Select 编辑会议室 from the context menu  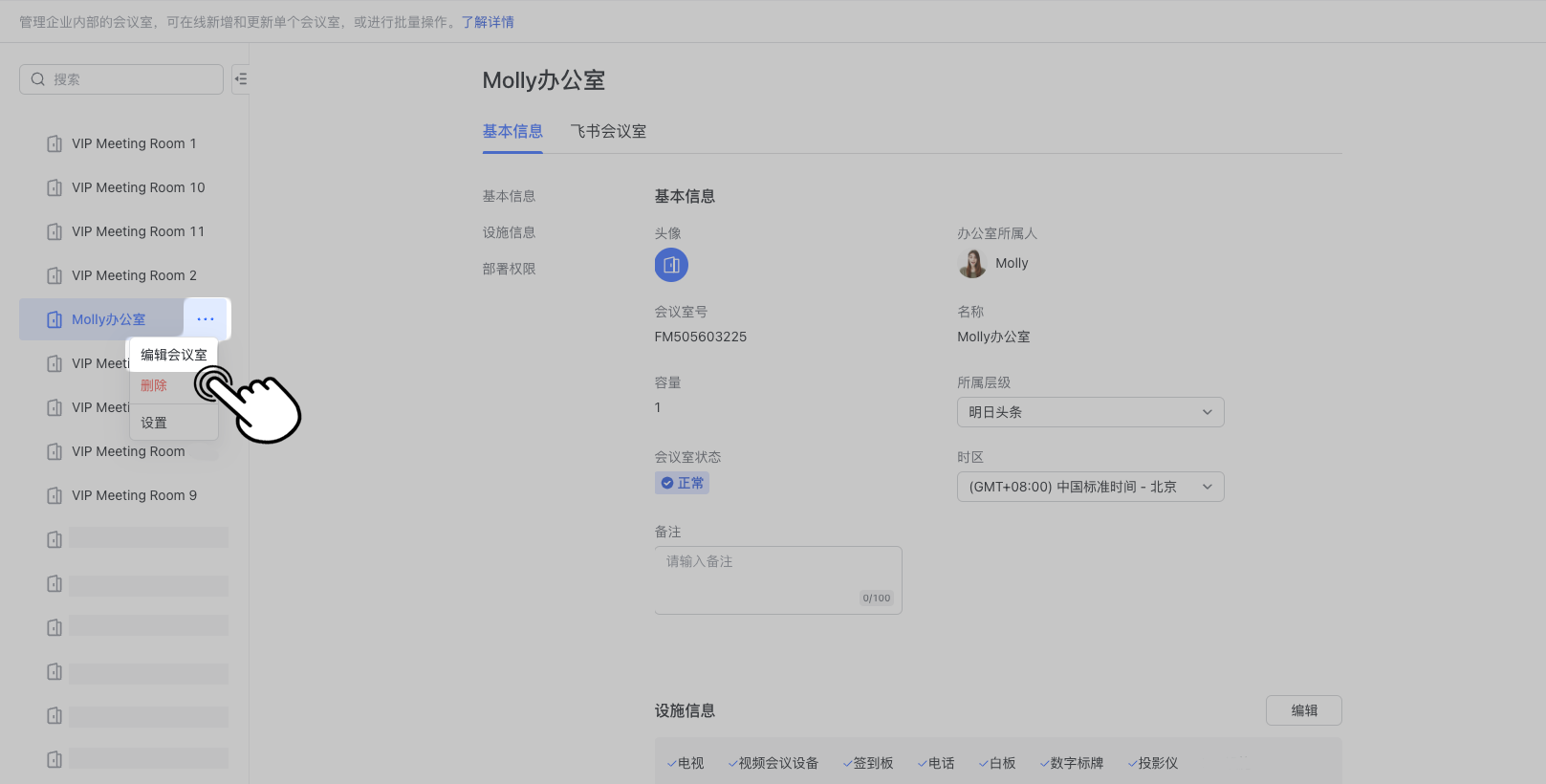[x=174, y=355]
